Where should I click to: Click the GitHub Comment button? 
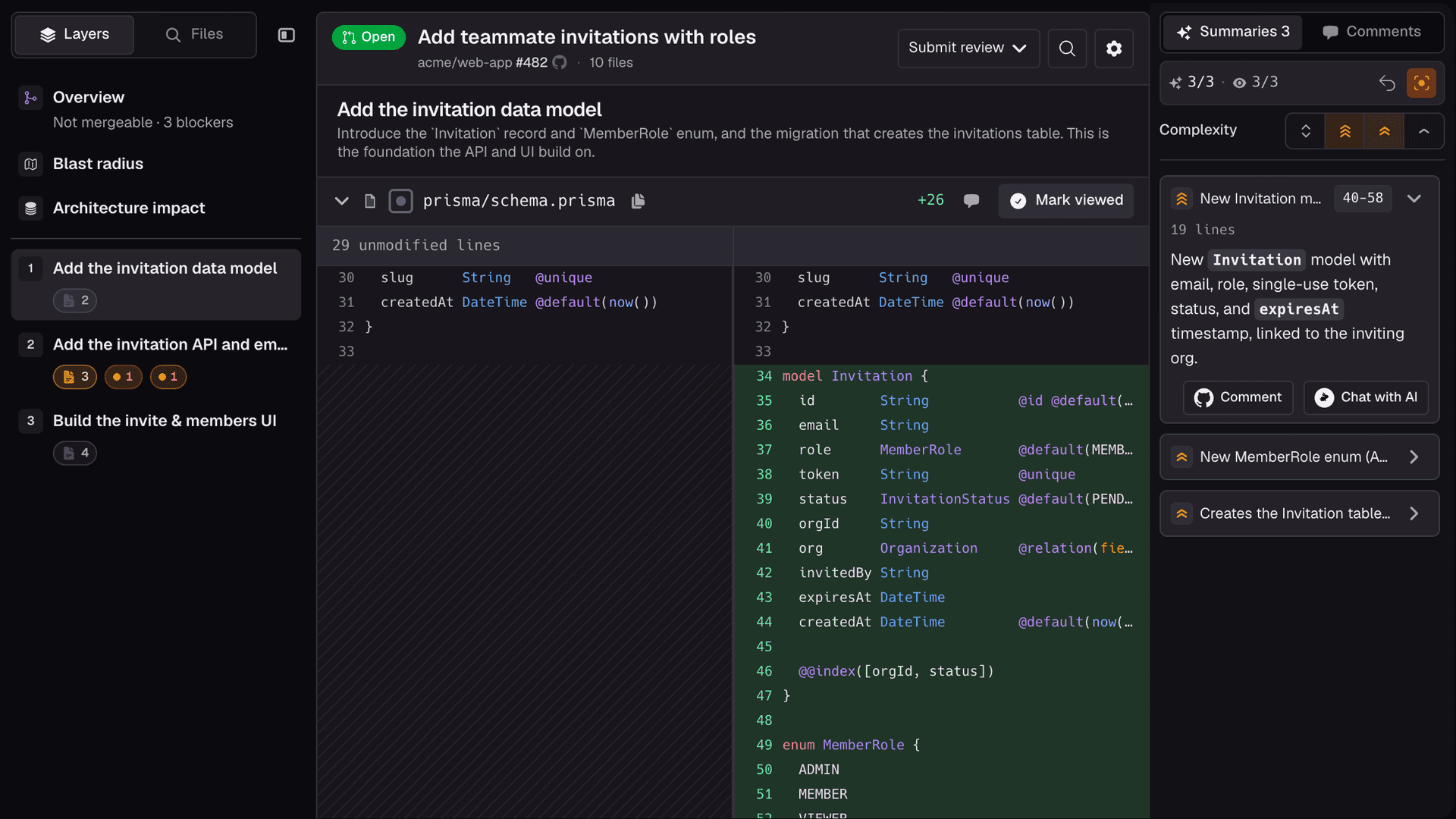(1238, 398)
